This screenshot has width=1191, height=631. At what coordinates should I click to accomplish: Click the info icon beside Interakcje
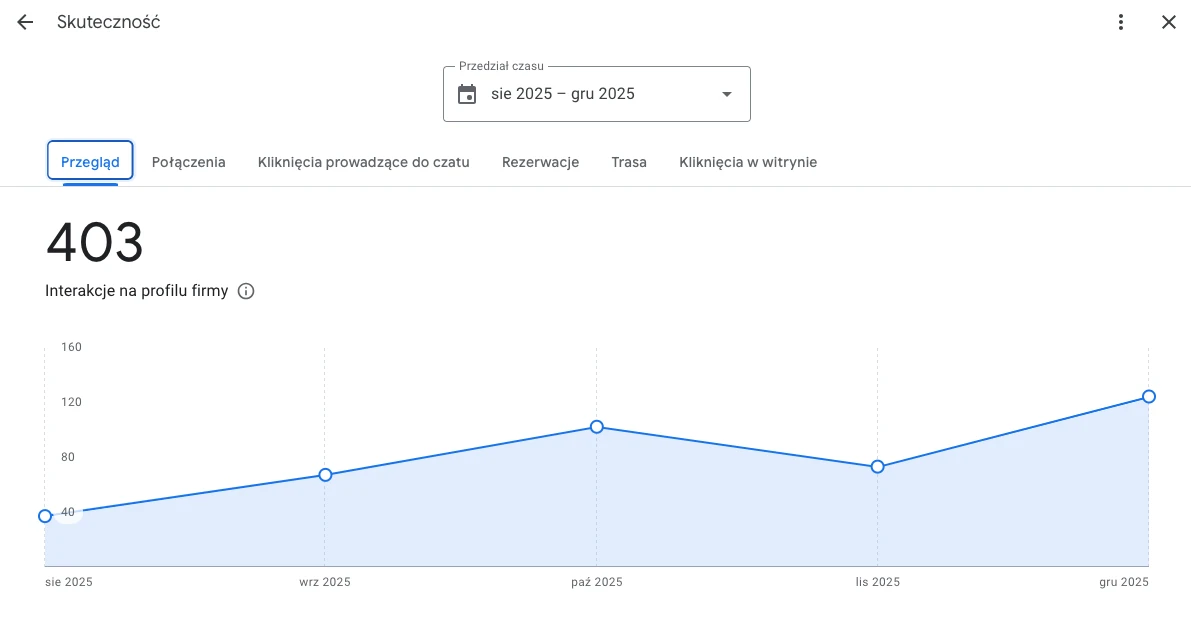click(246, 291)
